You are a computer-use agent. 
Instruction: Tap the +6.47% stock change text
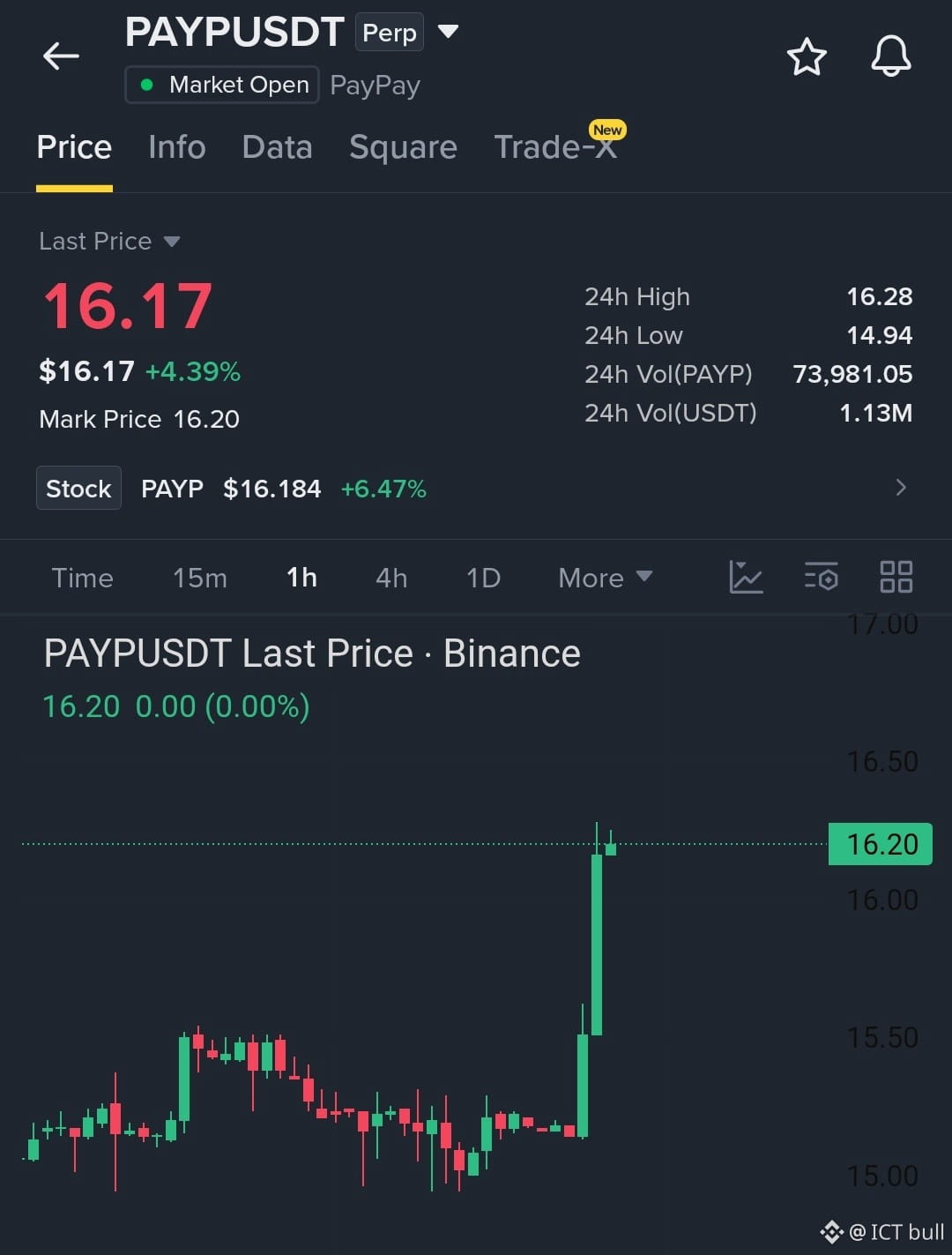[x=383, y=489]
